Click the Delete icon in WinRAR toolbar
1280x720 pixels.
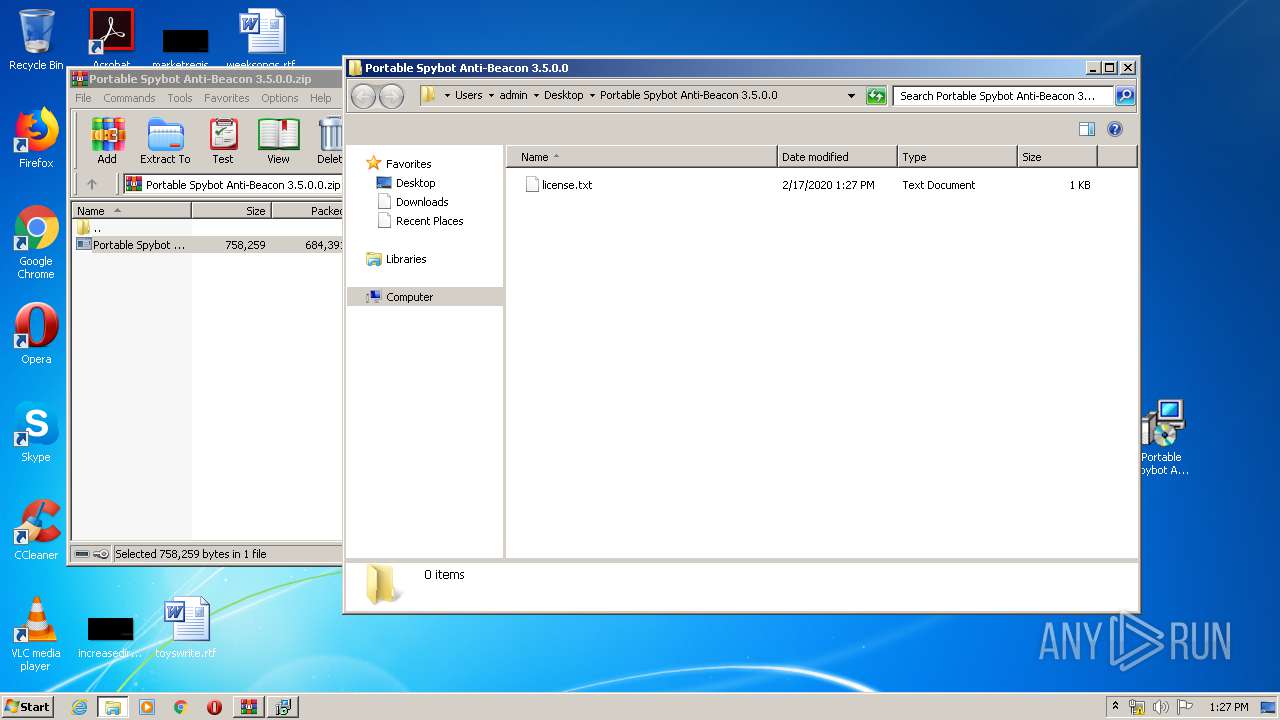pyautogui.click(x=330, y=141)
